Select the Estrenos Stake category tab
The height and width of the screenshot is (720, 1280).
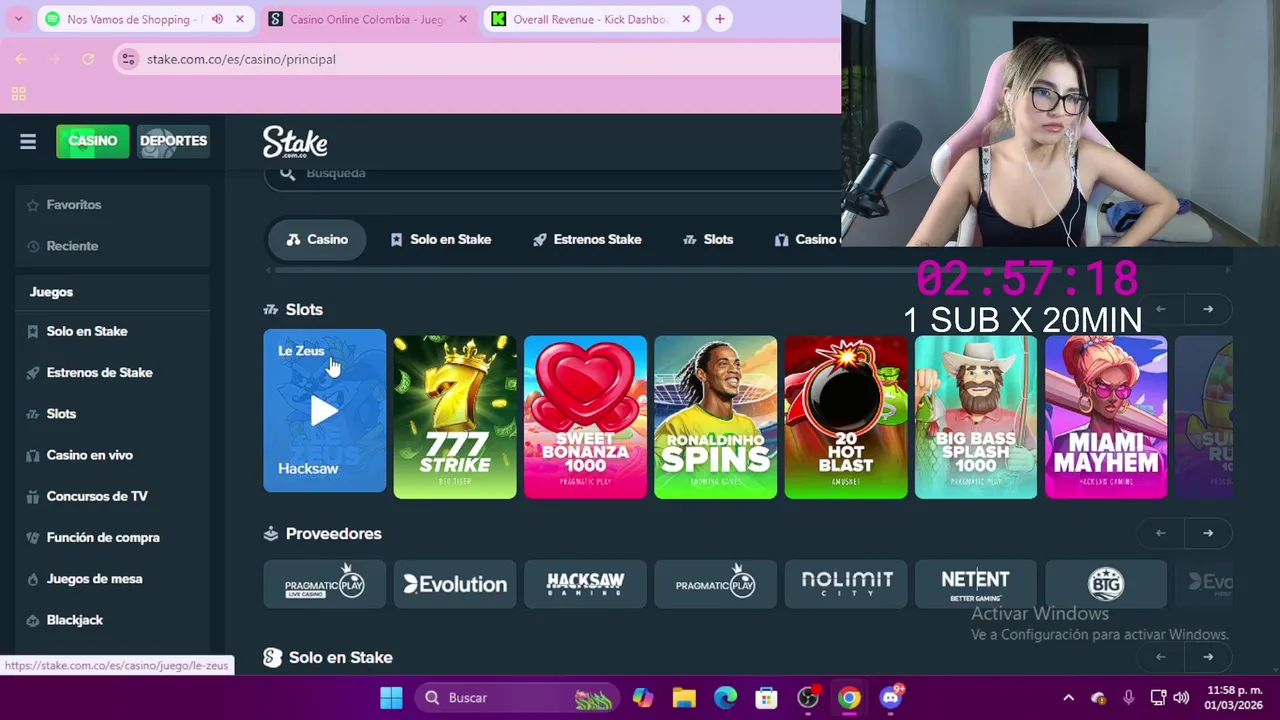(587, 240)
